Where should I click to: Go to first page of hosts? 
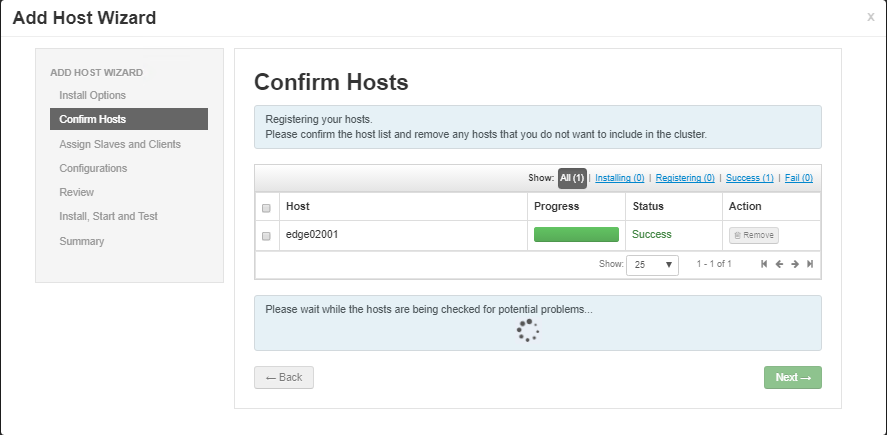tap(764, 264)
